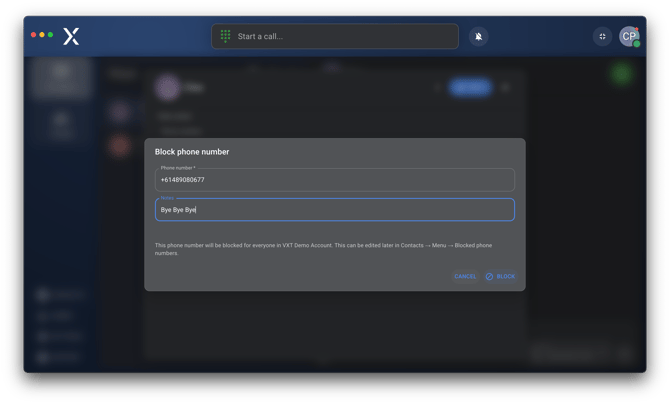670x404 pixels.
Task: Click the VXT logo in the title bar
Action: click(71, 37)
